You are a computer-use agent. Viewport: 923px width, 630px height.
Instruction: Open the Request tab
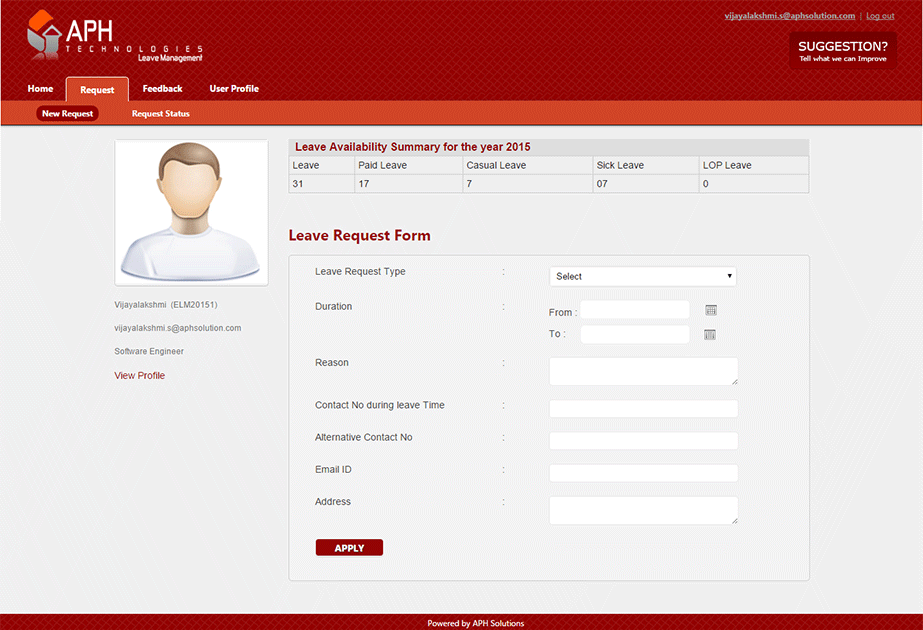[97, 90]
